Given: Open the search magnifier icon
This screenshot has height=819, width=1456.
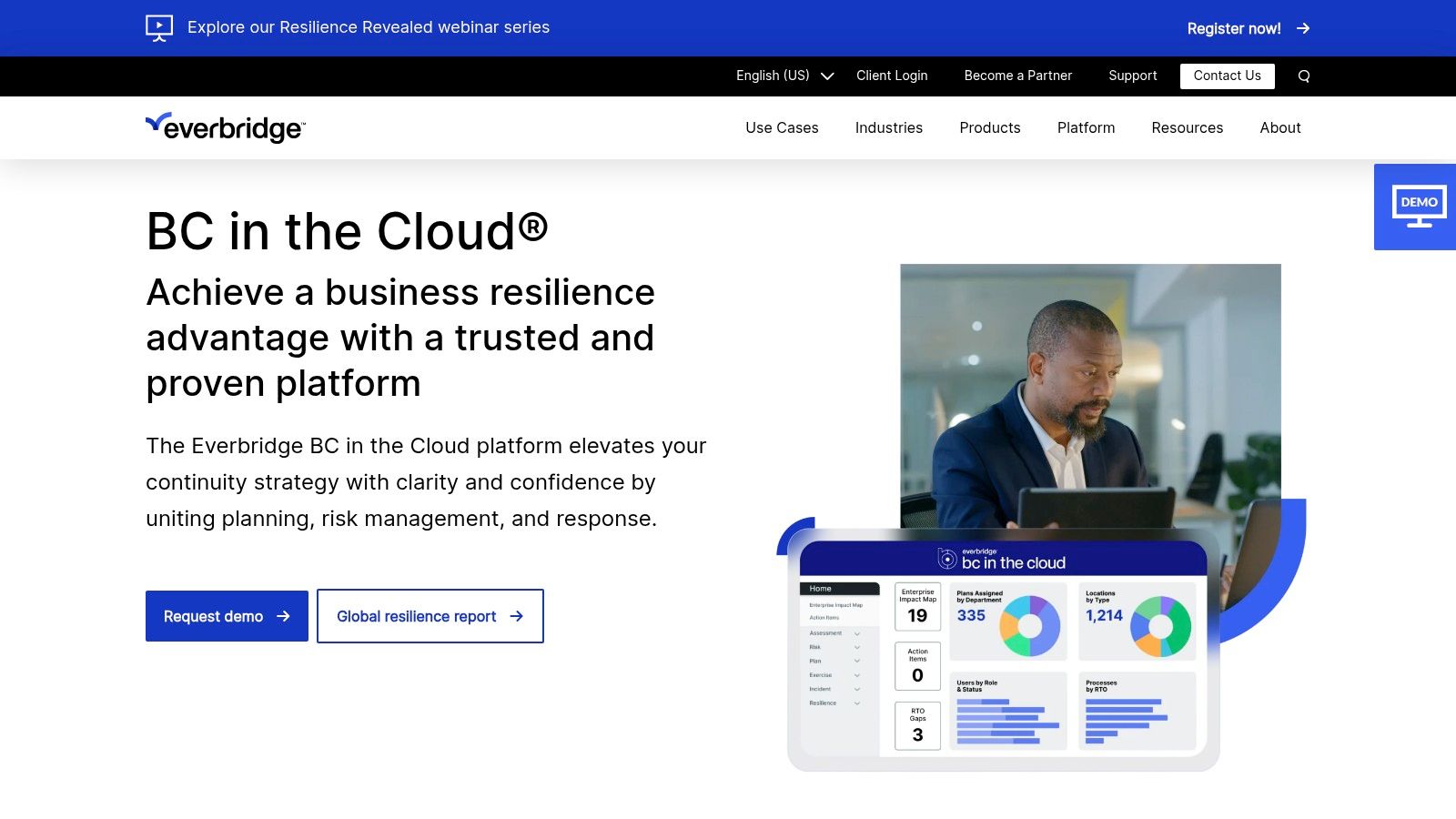Looking at the screenshot, I should pyautogui.click(x=1304, y=76).
